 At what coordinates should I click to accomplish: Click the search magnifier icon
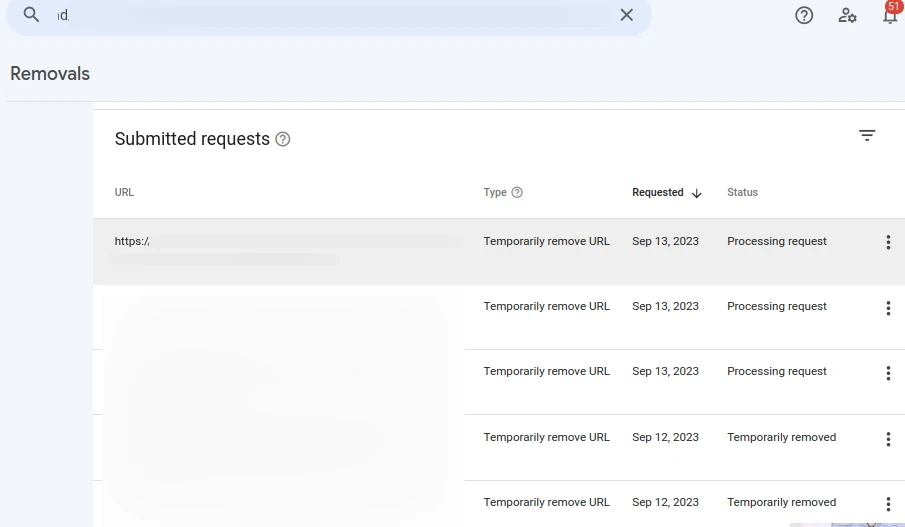32,15
